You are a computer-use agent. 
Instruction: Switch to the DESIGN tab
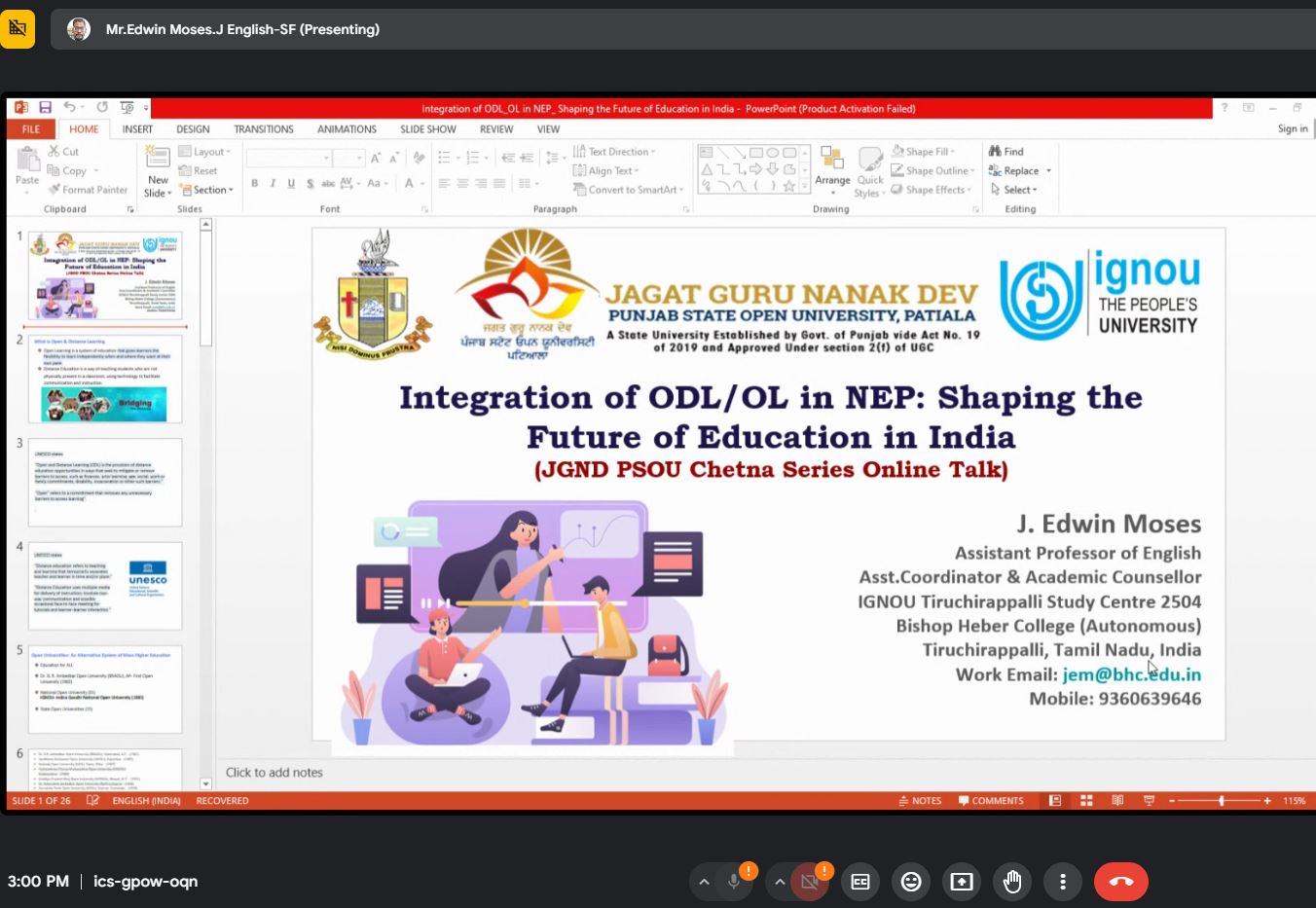193,128
